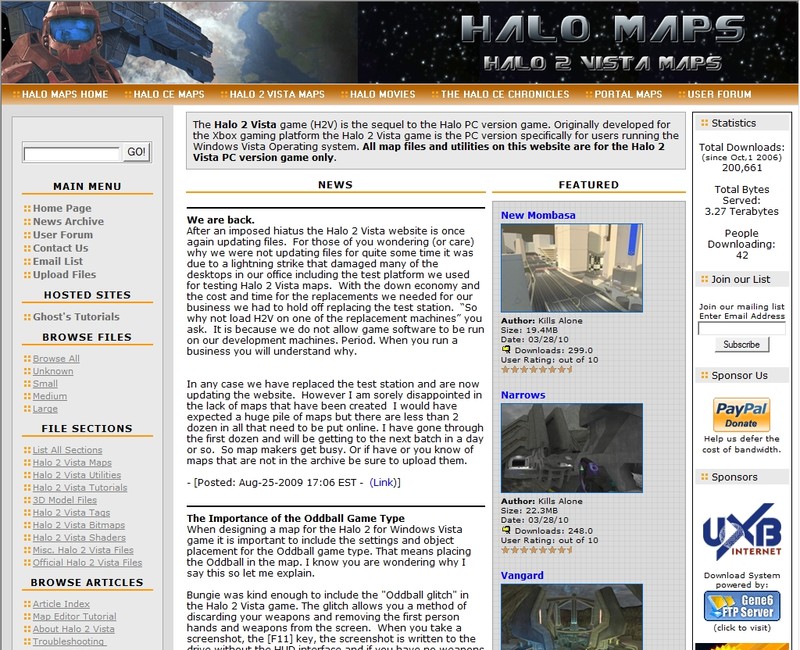Screen dimensions: 800x650
Task: Go to Halo CE Maps tab
Action: click(168, 95)
